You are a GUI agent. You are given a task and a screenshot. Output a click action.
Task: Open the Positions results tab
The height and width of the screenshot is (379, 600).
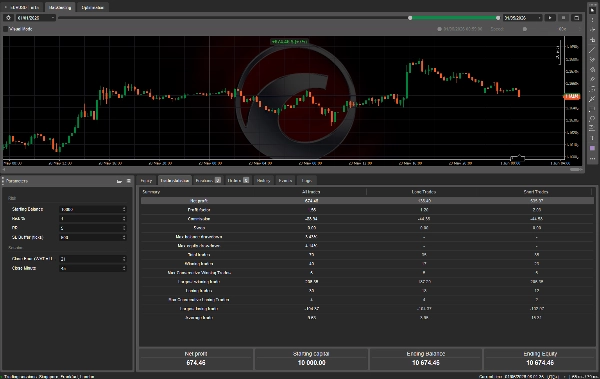point(208,181)
